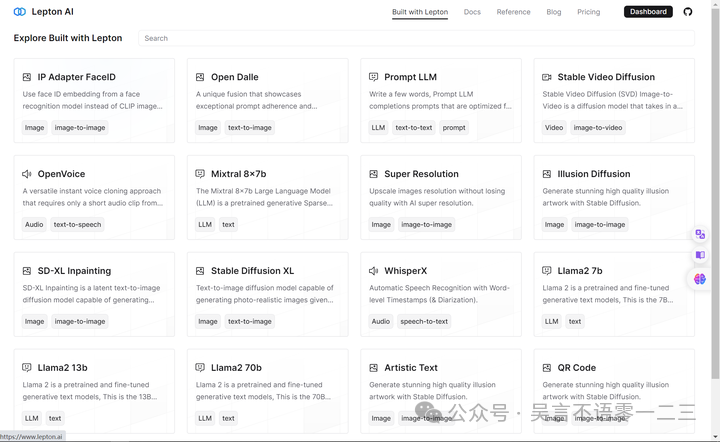The height and width of the screenshot is (442, 720).
Task: Go to the Docs menu item
Action: point(472,12)
